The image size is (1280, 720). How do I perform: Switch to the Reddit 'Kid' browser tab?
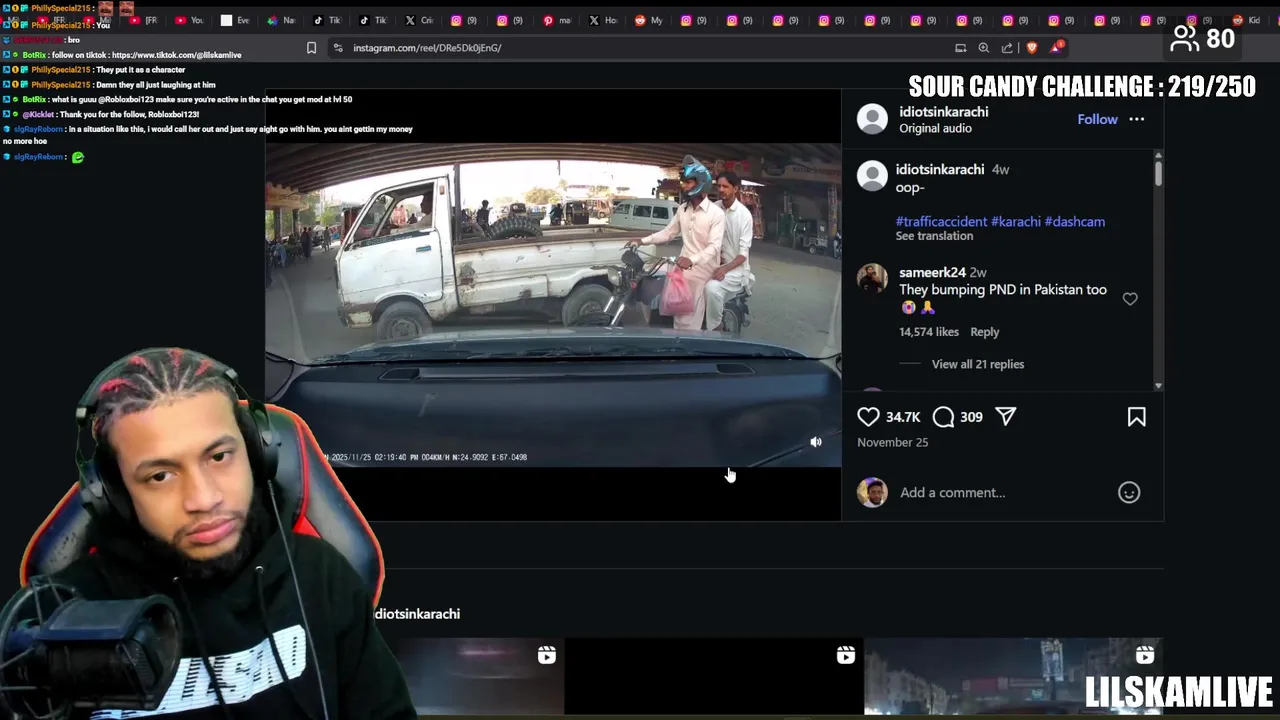(1248, 20)
